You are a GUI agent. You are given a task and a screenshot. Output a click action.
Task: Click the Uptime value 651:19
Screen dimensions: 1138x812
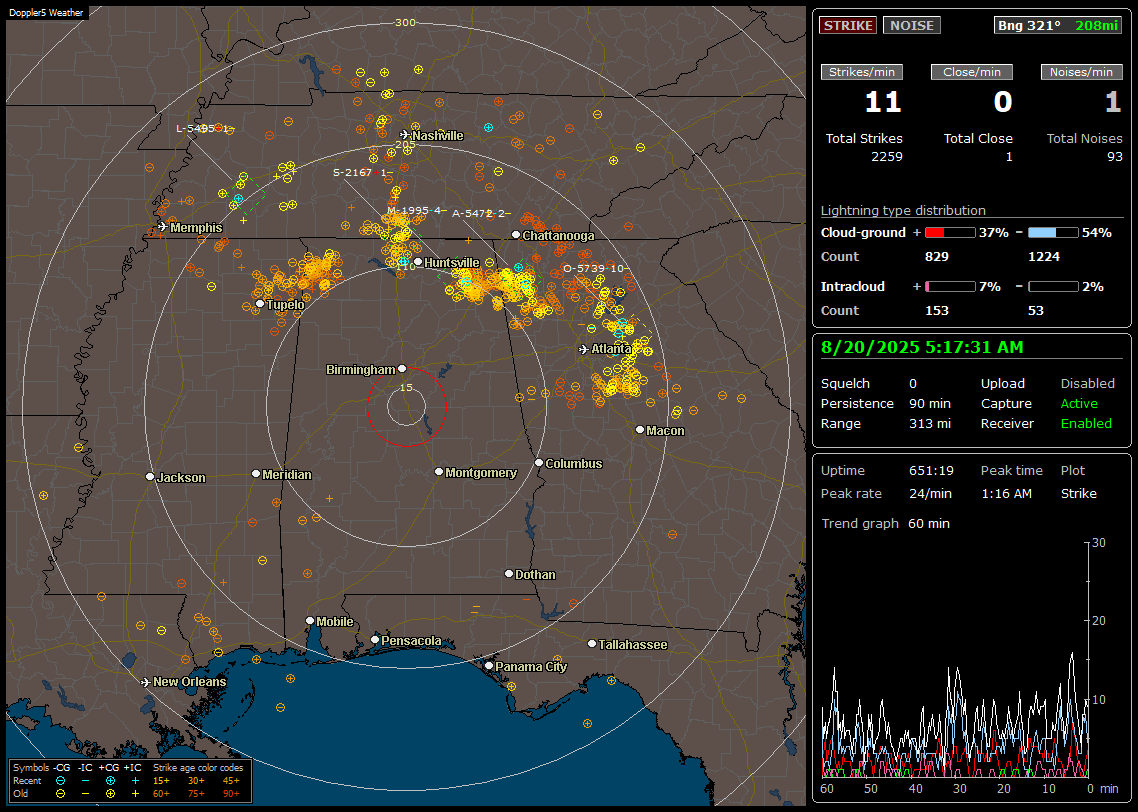[931, 470]
